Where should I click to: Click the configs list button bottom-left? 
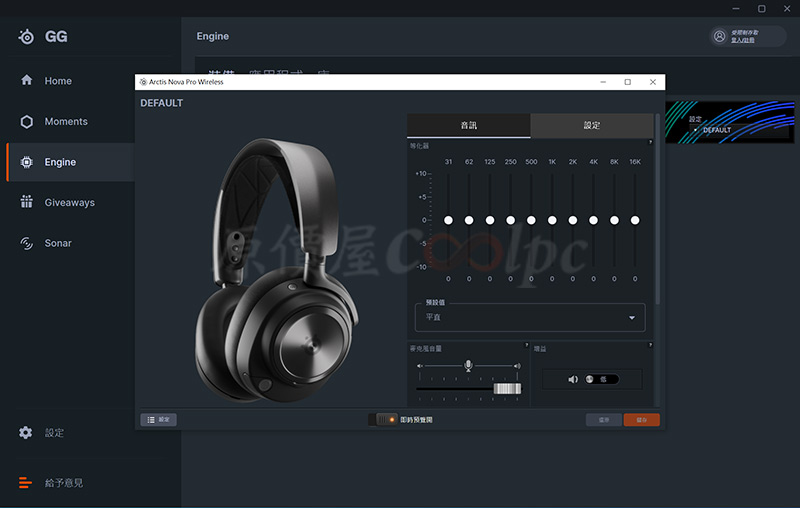pyautogui.click(x=159, y=420)
